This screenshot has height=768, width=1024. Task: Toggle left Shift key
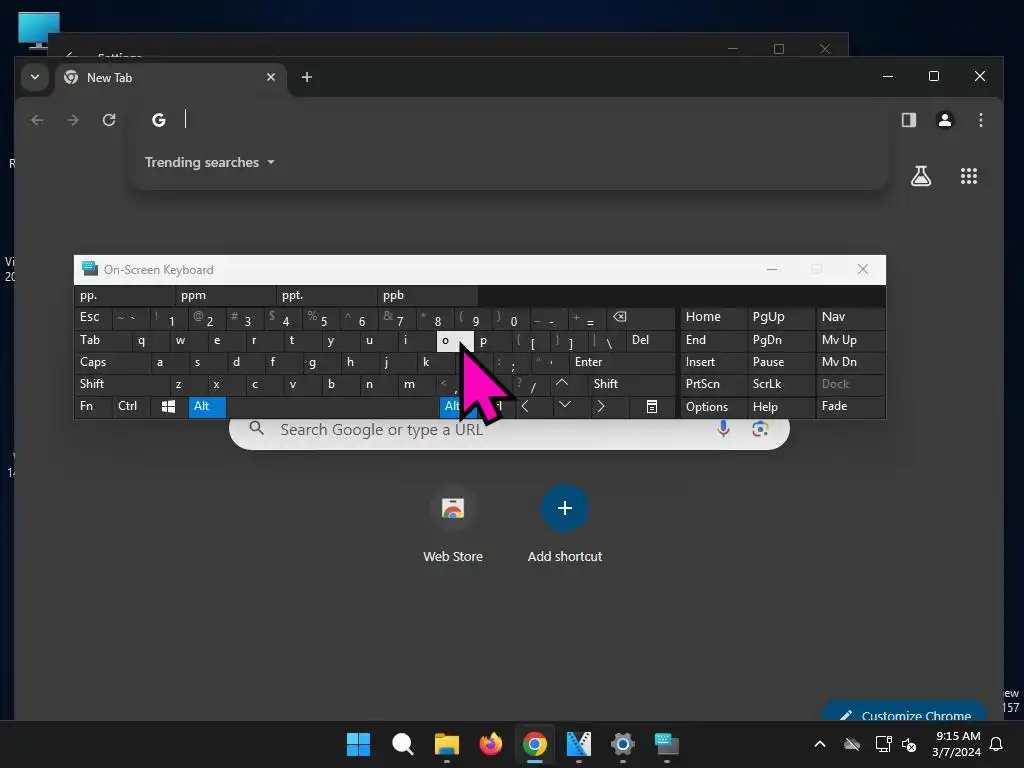coord(122,384)
